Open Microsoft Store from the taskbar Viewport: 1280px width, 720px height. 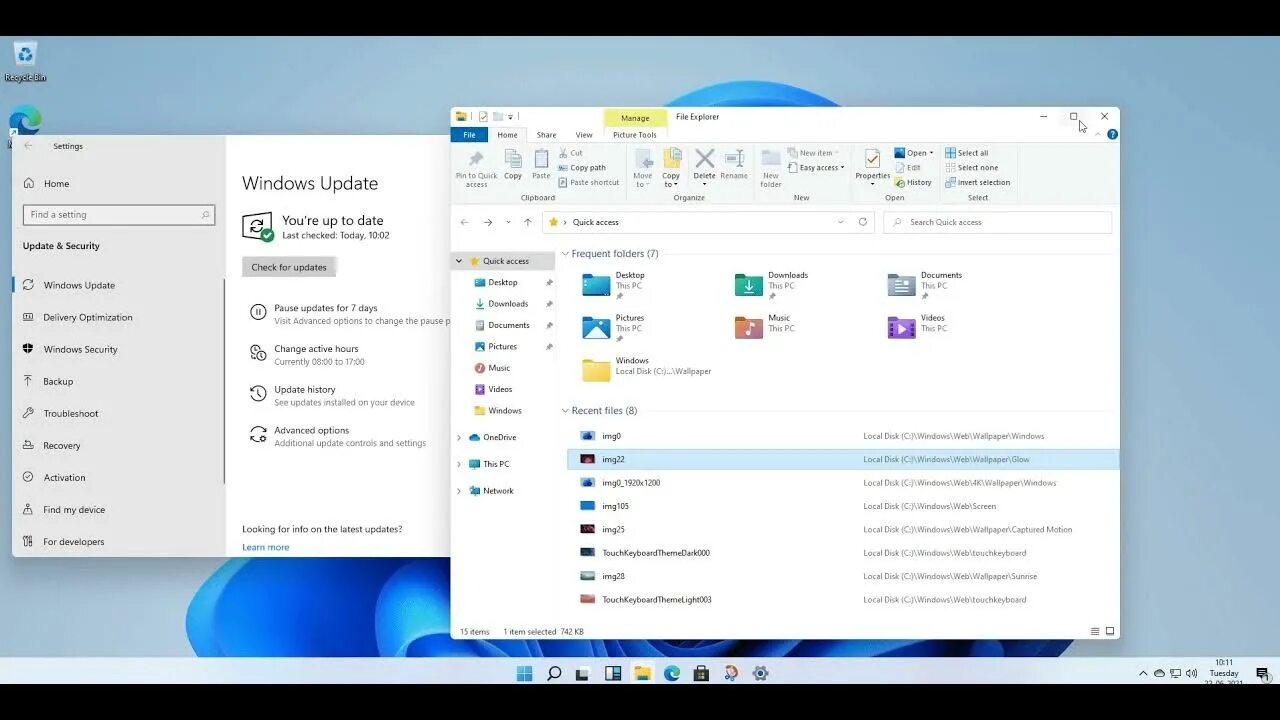(701, 673)
